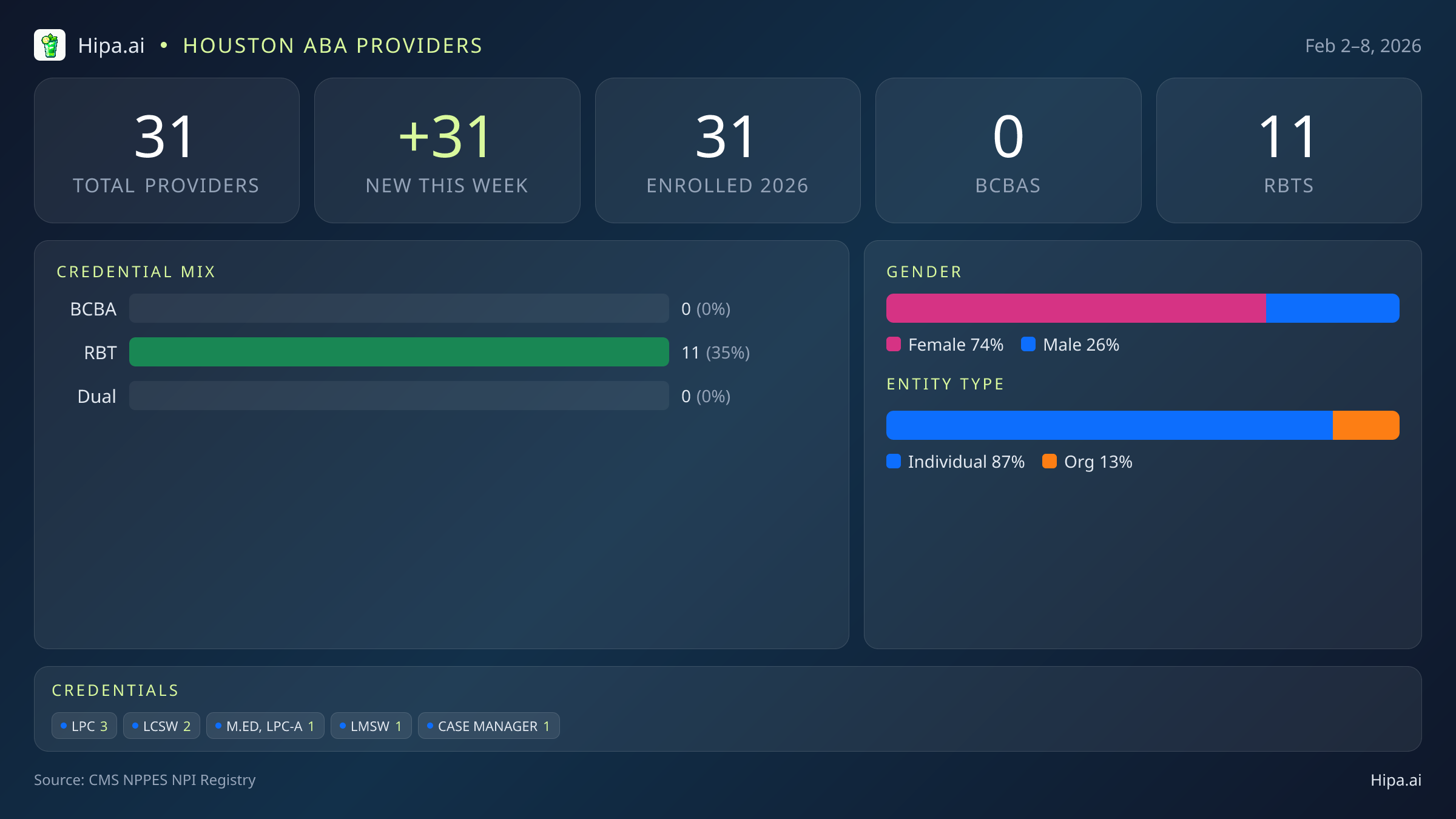Open the RBTS stat card
Viewport: 1456px width, 819px height.
(x=1289, y=150)
